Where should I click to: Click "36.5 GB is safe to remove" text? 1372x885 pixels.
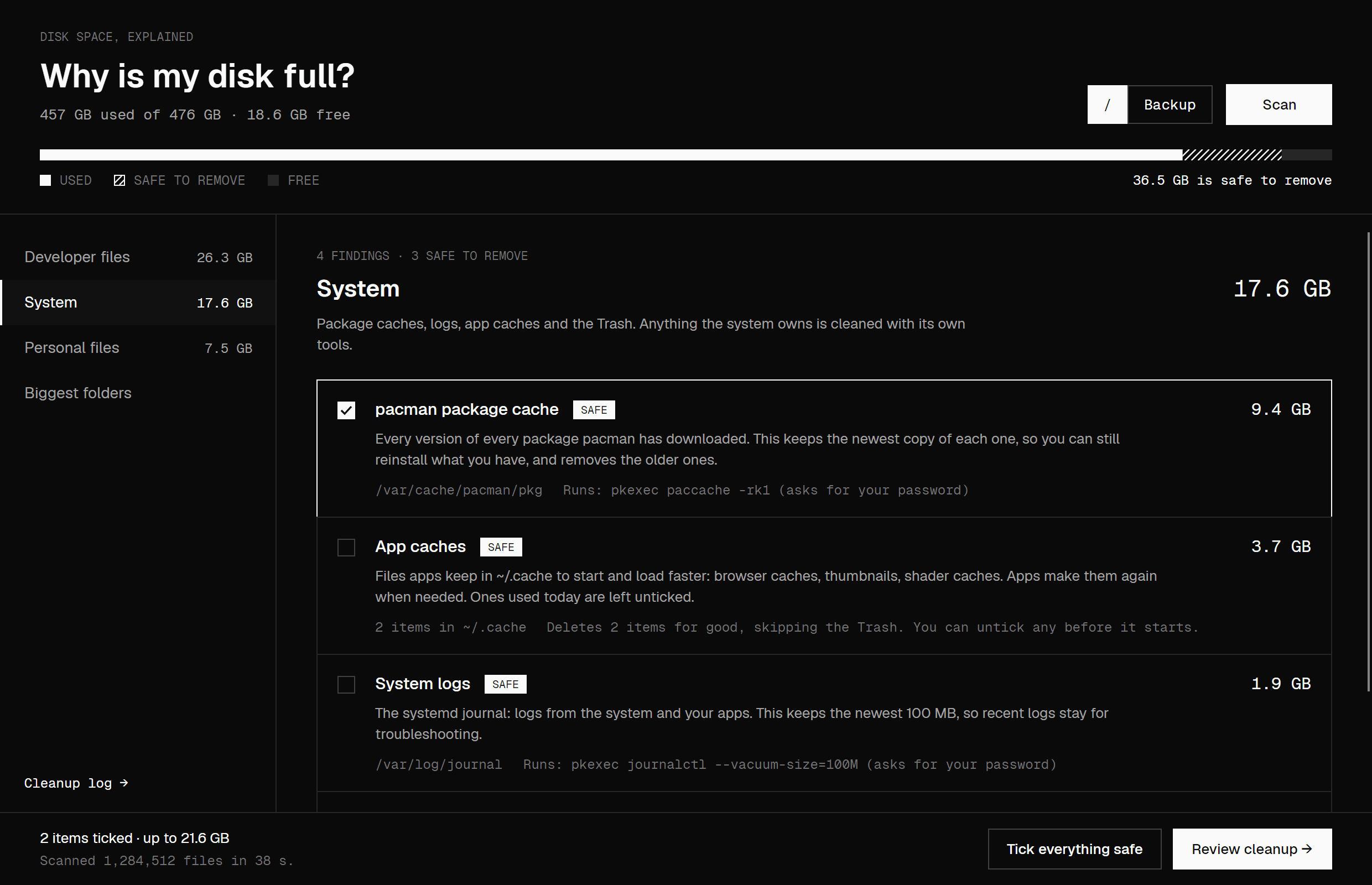[1231, 180]
